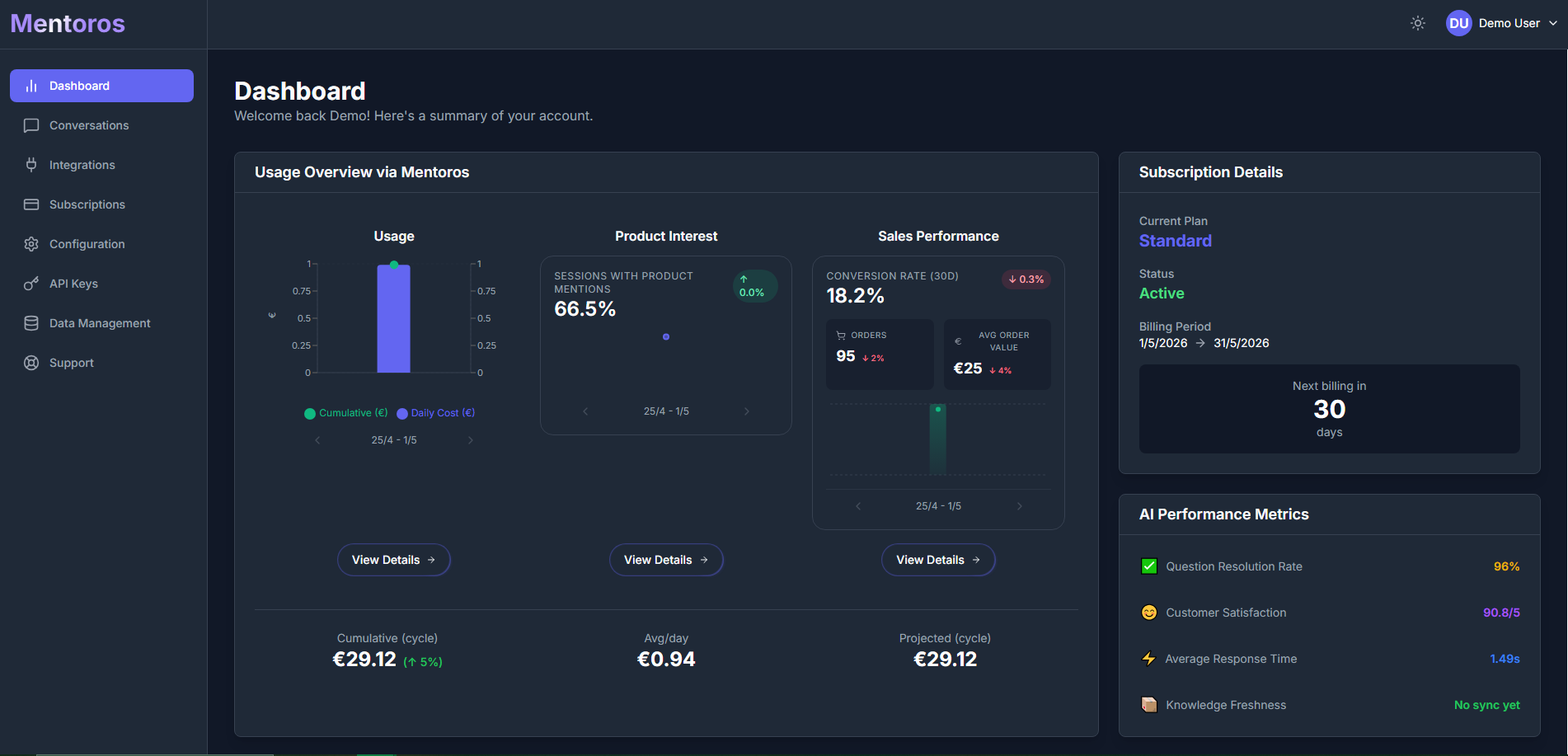This screenshot has width=1568, height=756.
Task: Click the Average Response Time lightning icon
Action: tap(1149, 659)
